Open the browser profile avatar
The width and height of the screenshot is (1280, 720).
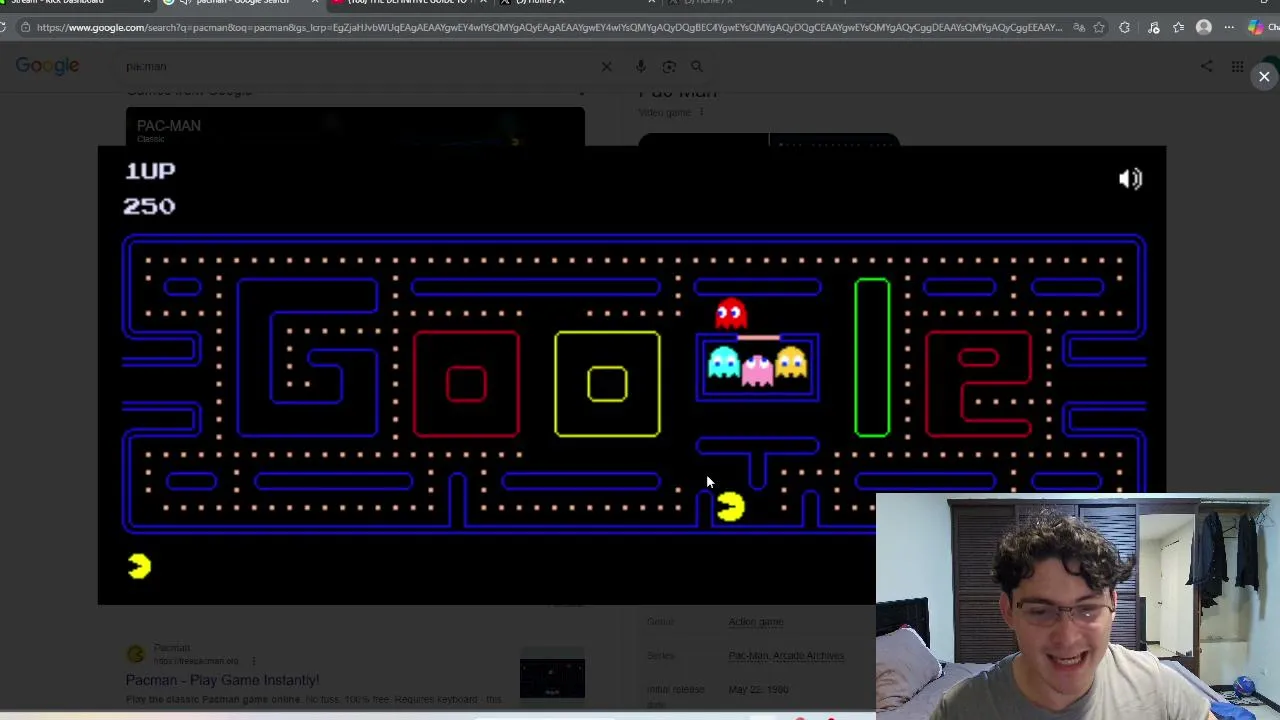[1204, 27]
